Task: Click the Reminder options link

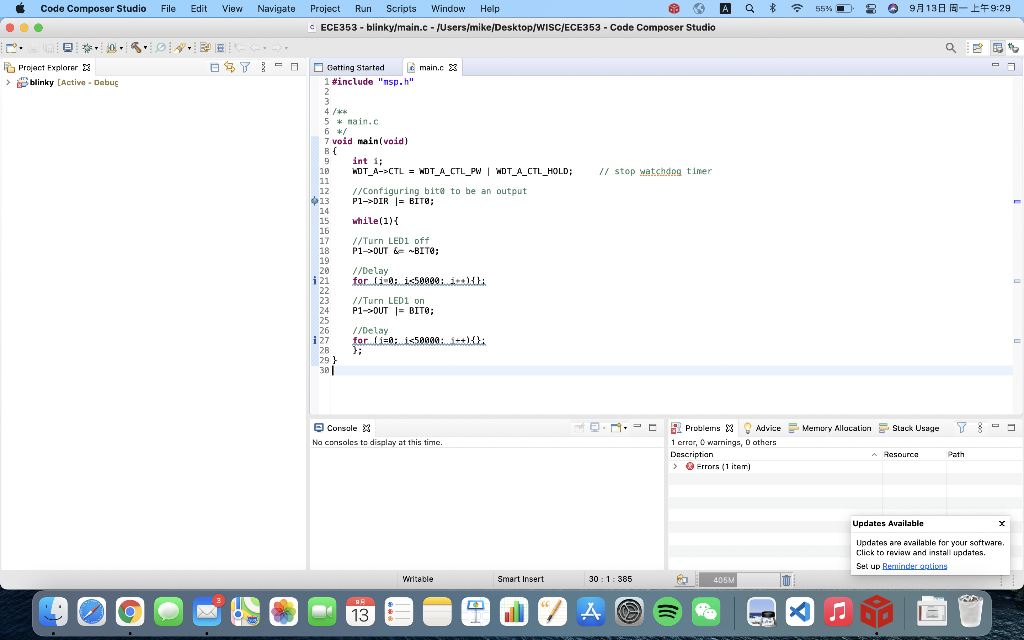Action: pyautogui.click(x=914, y=566)
